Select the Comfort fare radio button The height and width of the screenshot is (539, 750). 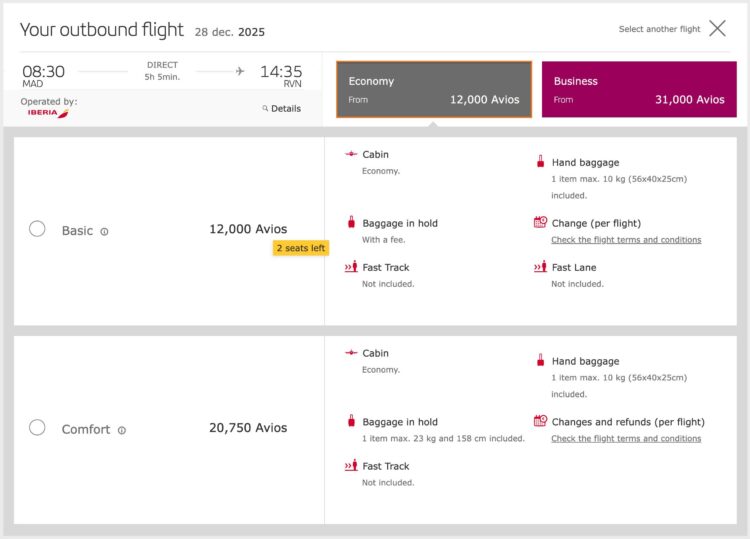click(37, 428)
